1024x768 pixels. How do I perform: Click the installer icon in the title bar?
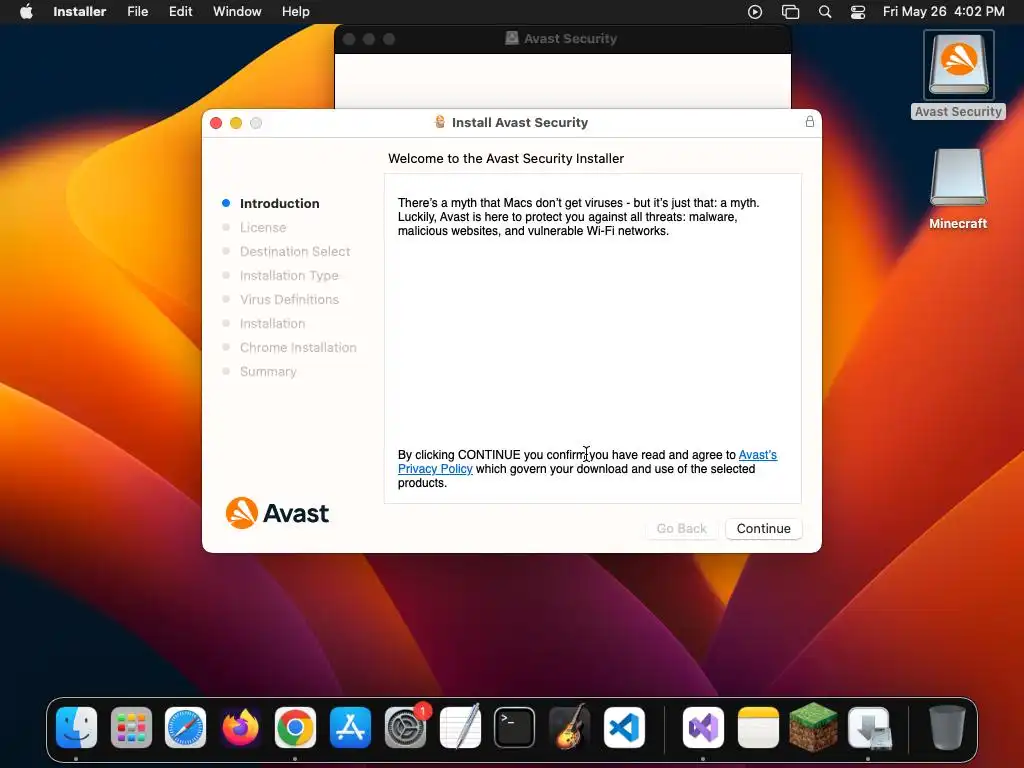440,121
